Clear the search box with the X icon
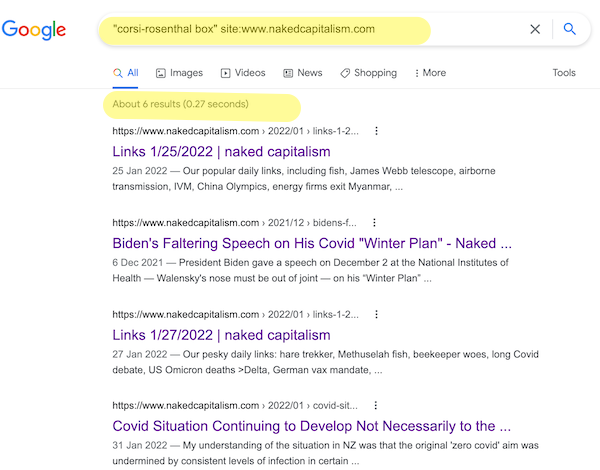 pyautogui.click(x=535, y=29)
